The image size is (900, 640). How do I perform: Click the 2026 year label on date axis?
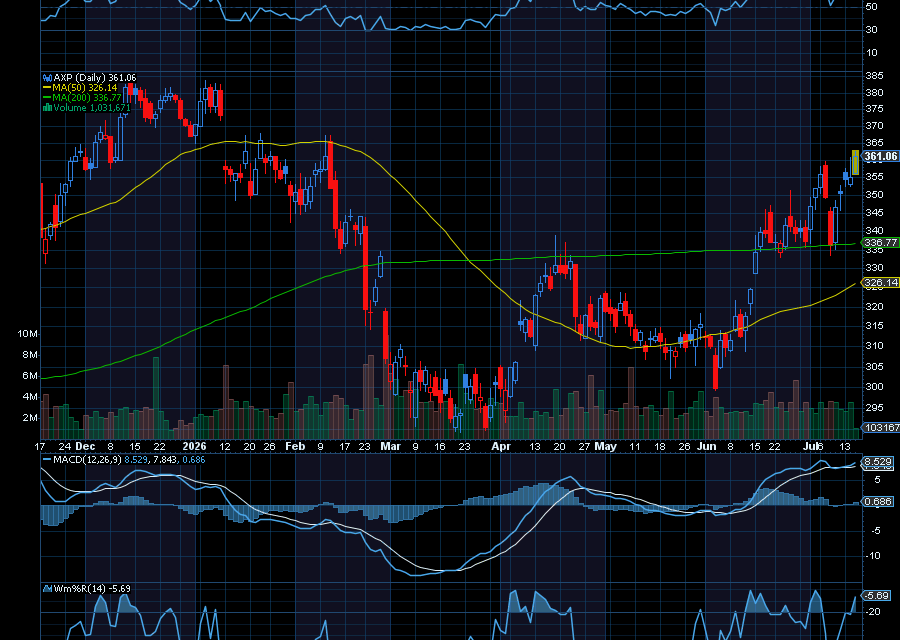coord(194,446)
